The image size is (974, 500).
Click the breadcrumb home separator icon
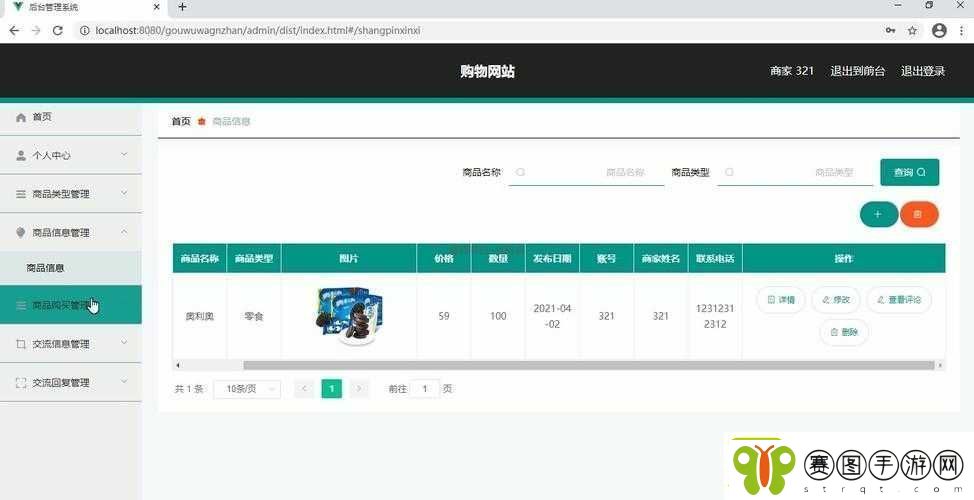pyautogui.click(x=201, y=121)
